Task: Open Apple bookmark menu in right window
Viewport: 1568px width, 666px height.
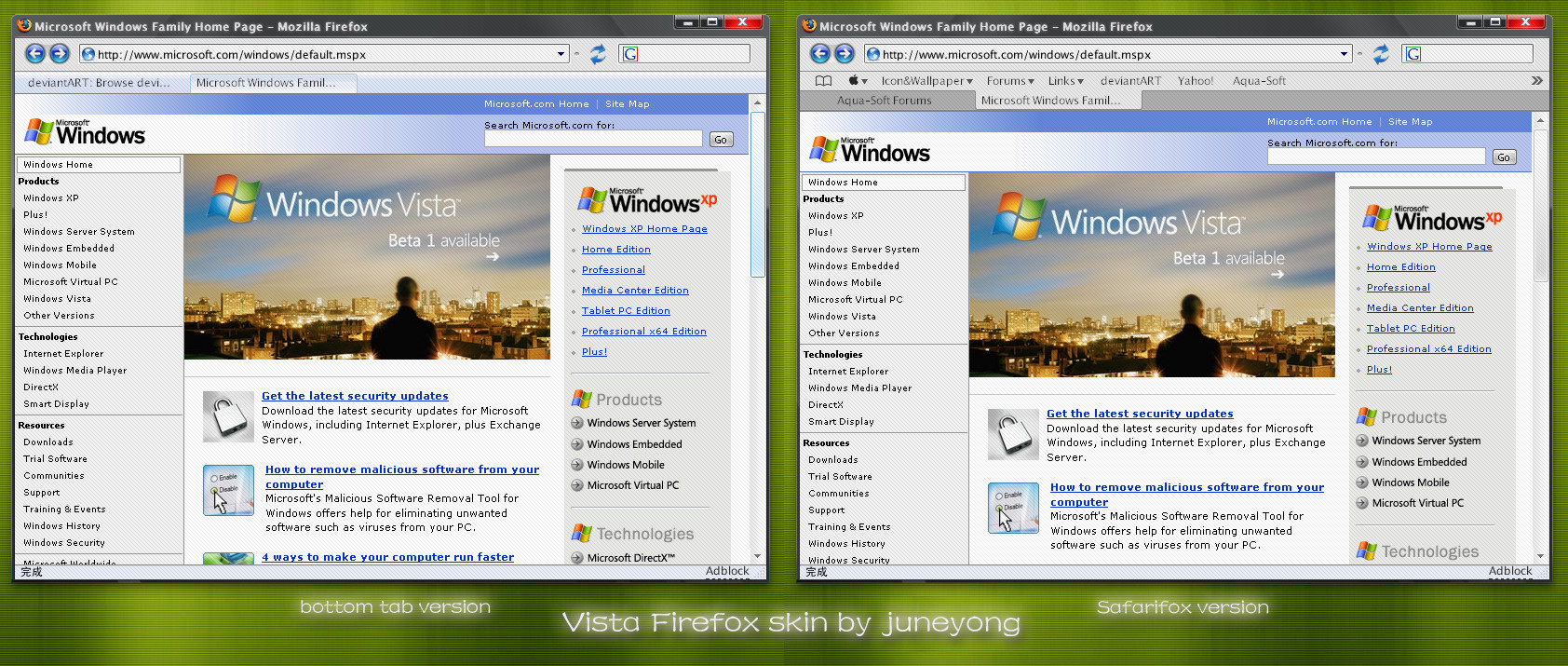Action: point(857,81)
